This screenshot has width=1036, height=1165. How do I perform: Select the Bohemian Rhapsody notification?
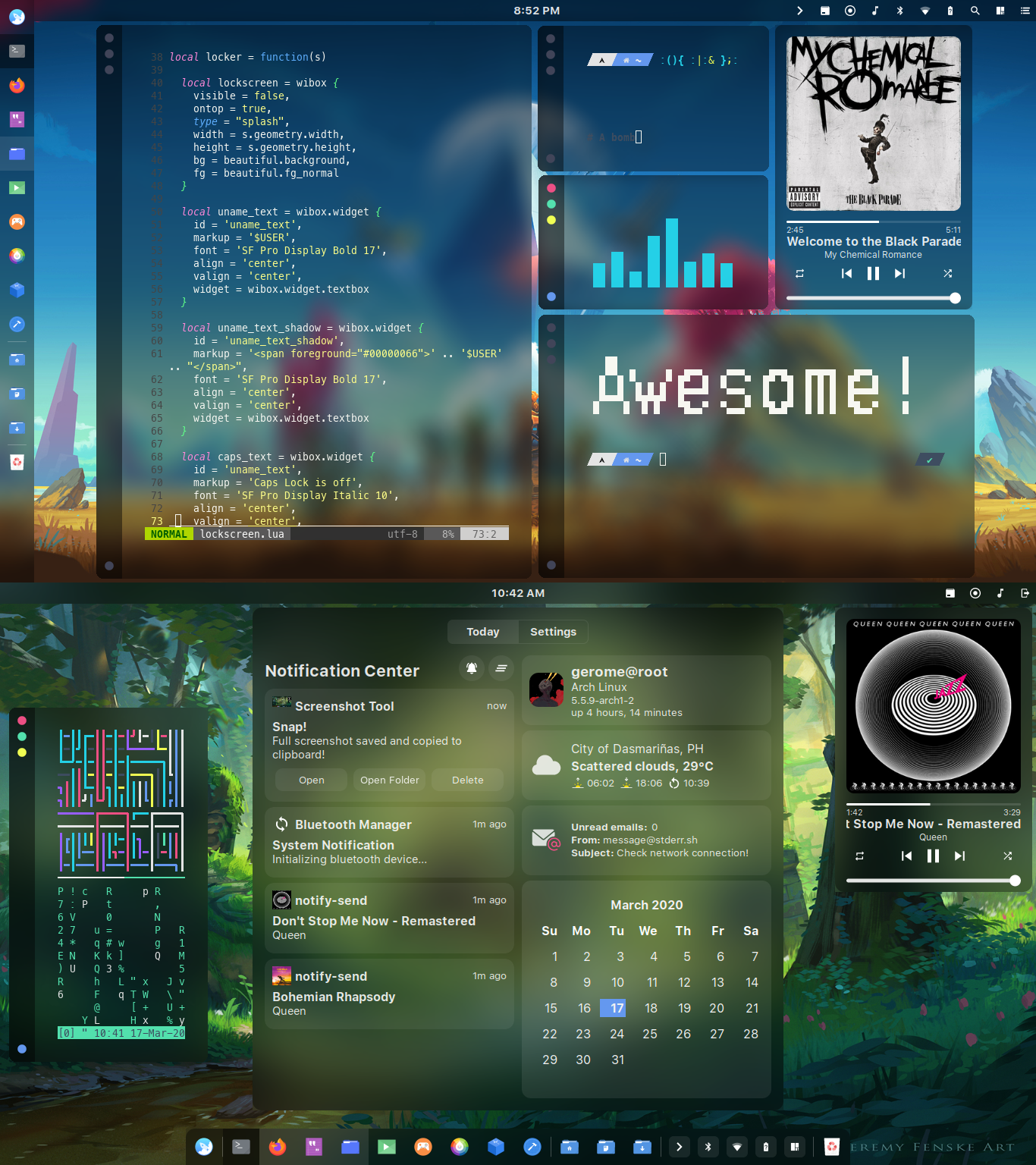click(x=390, y=994)
